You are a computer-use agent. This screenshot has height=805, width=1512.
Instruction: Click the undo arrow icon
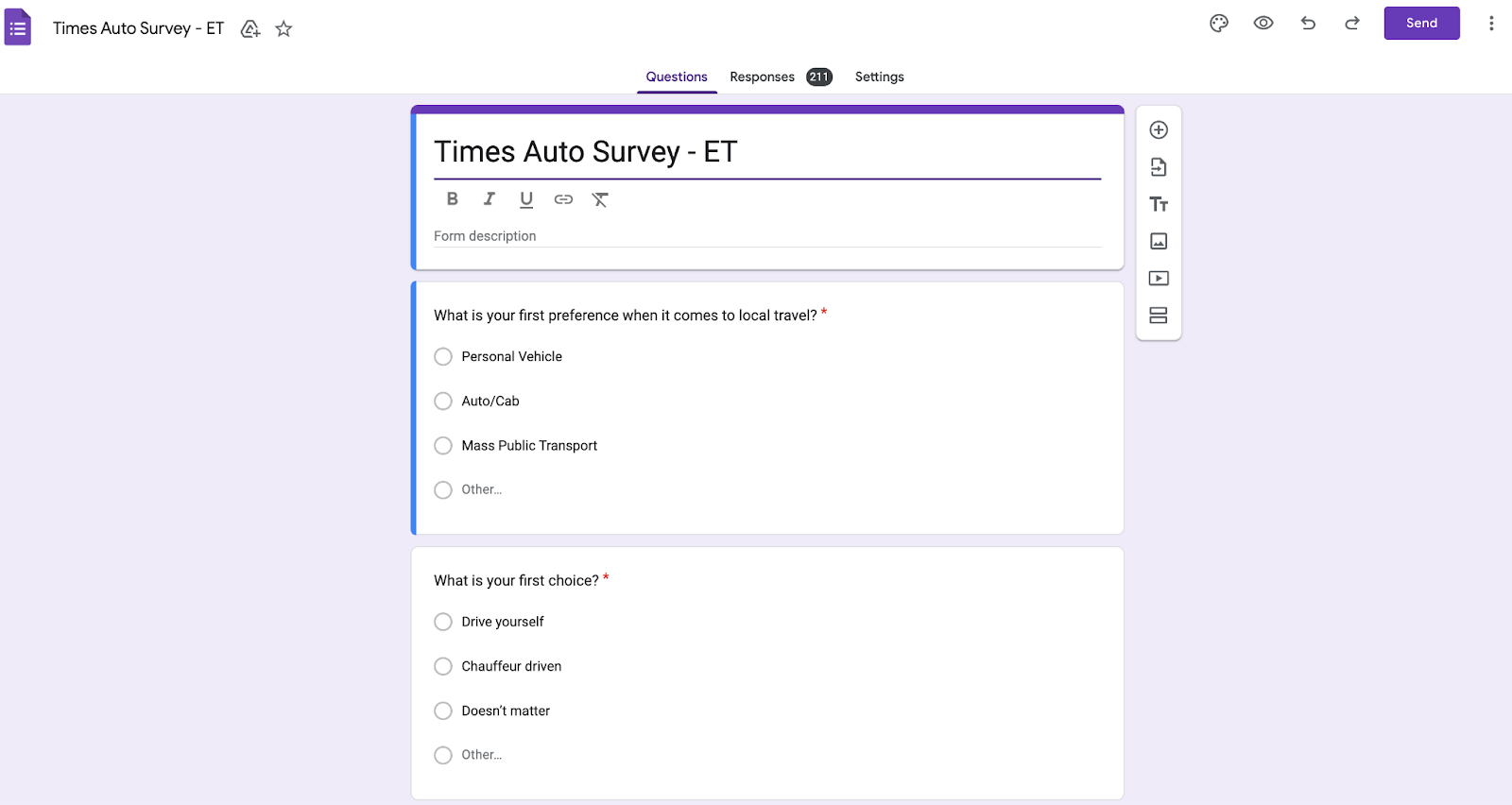pyautogui.click(x=1308, y=24)
